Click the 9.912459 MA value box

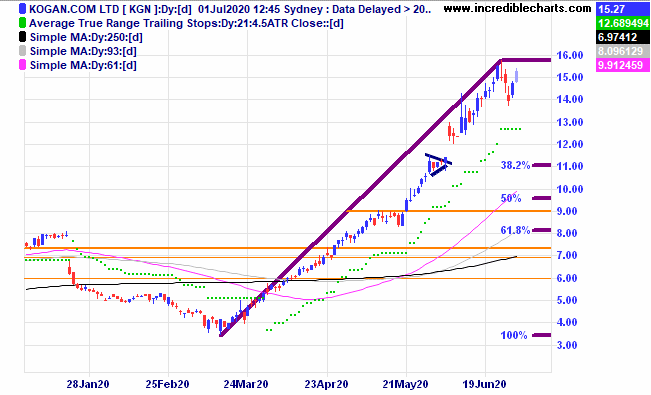(622, 65)
